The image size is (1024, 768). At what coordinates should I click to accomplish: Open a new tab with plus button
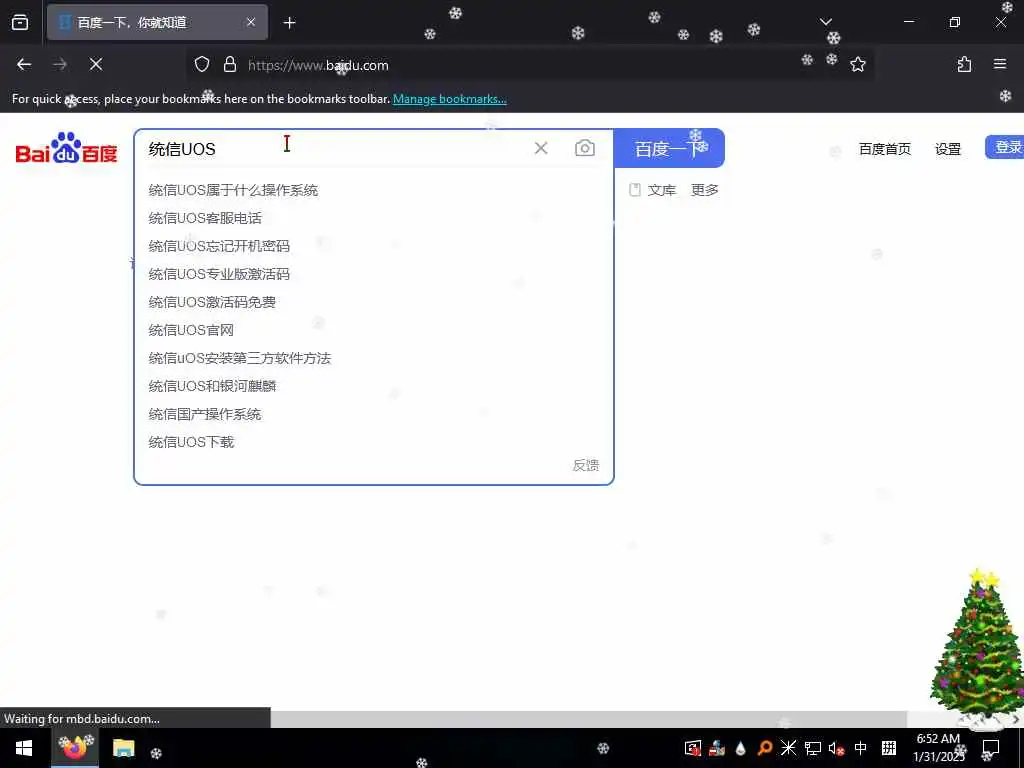click(289, 23)
